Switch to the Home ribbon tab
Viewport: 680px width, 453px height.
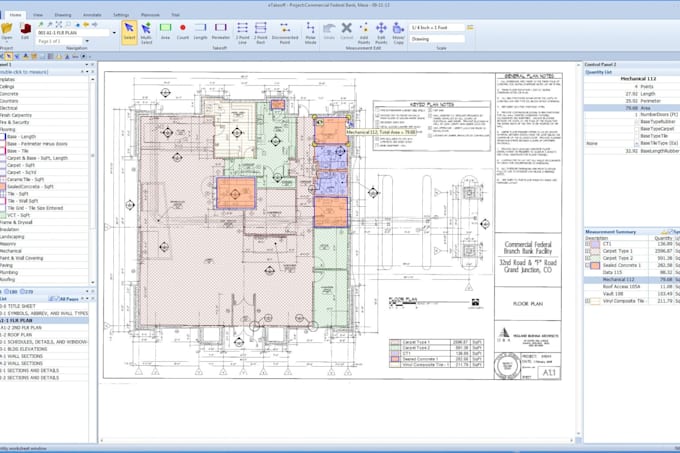pyautogui.click(x=16, y=15)
